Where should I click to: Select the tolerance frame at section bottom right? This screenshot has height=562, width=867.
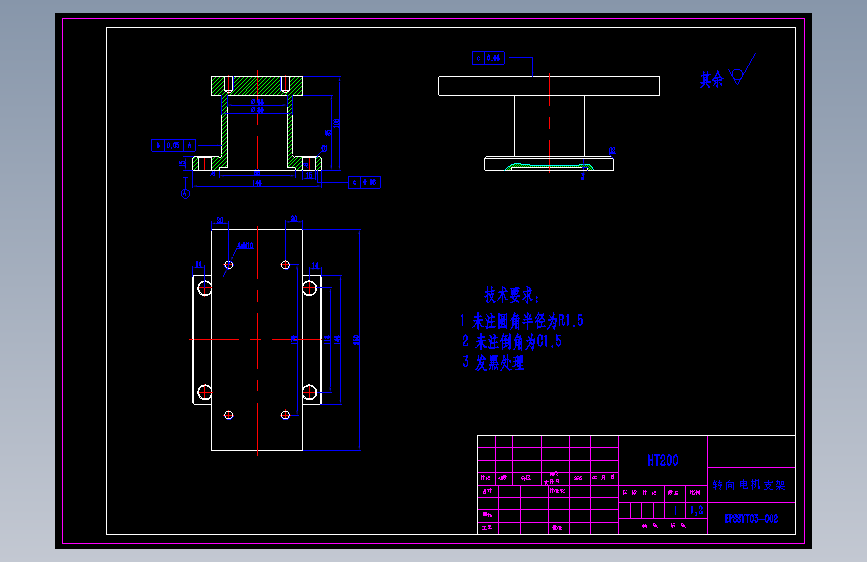tap(364, 183)
